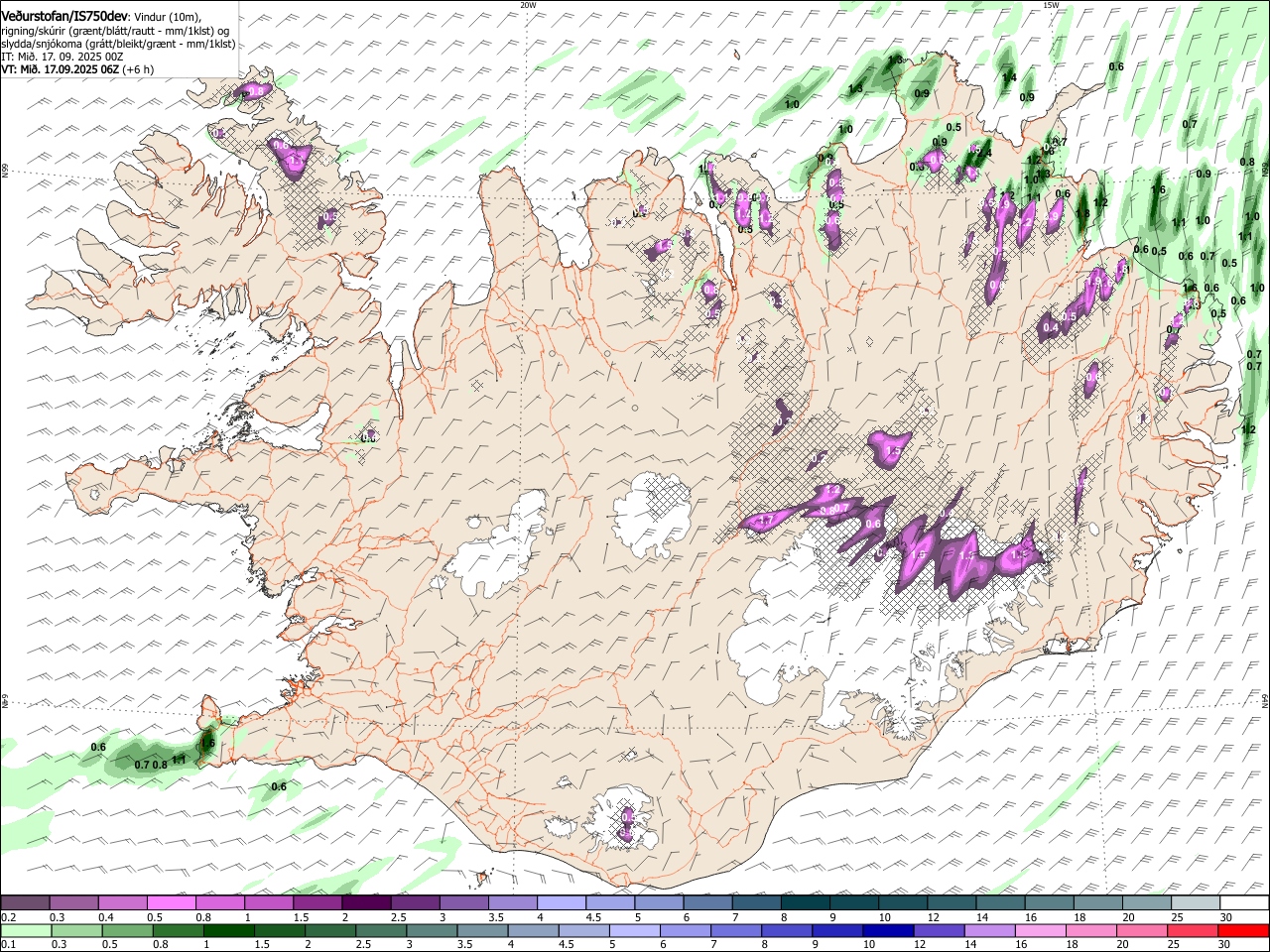Click the 'rigning/skúrir' legend description line
1270x952 pixels.
tap(115, 31)
